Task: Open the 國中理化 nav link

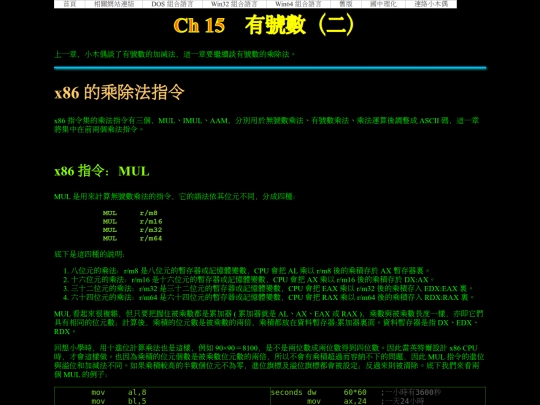Action: (x=383, y=4)
